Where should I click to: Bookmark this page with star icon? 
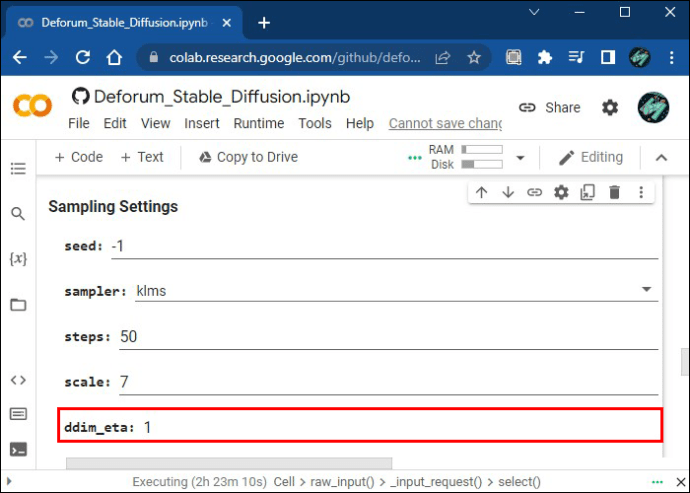[474, 57]
